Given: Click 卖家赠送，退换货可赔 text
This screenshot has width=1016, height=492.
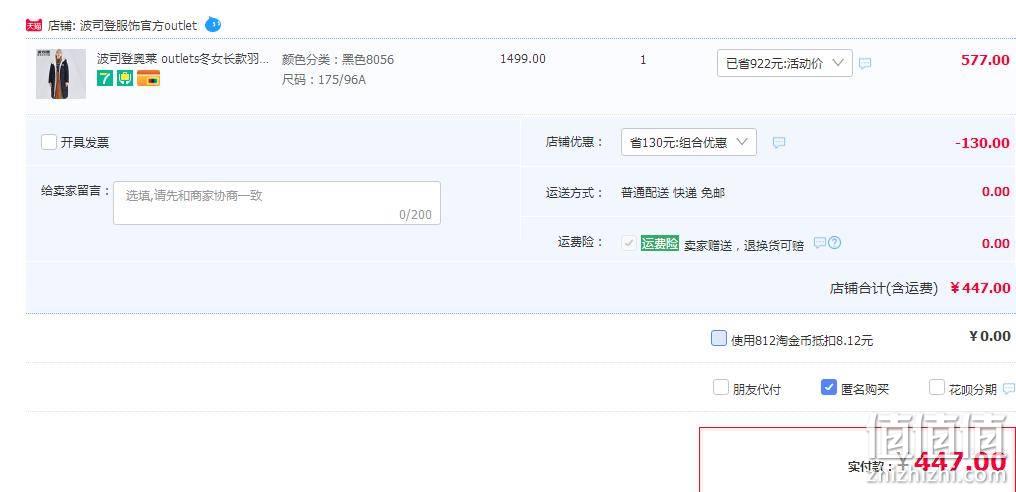Looking at the screenshot, I should [744, 245].
